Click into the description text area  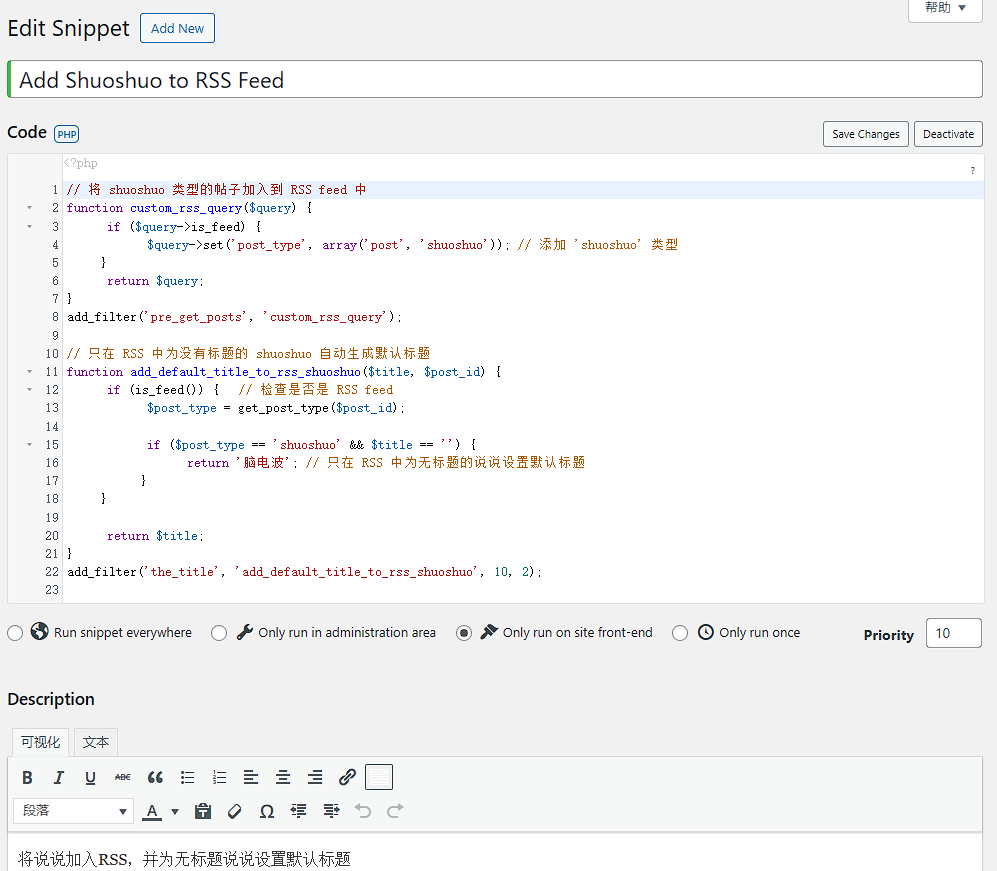495,853
